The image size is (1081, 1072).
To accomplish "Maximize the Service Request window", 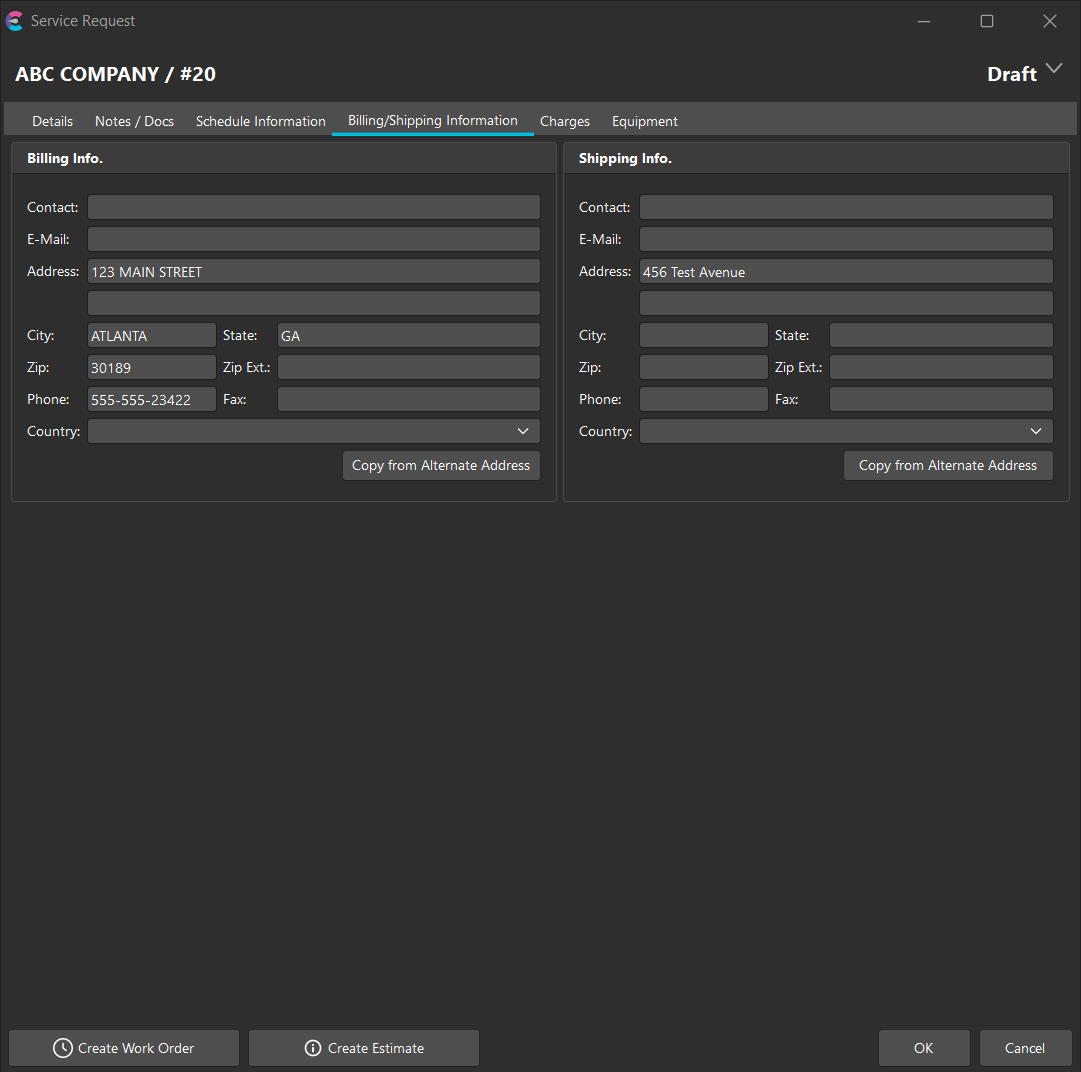I will 987,21.
